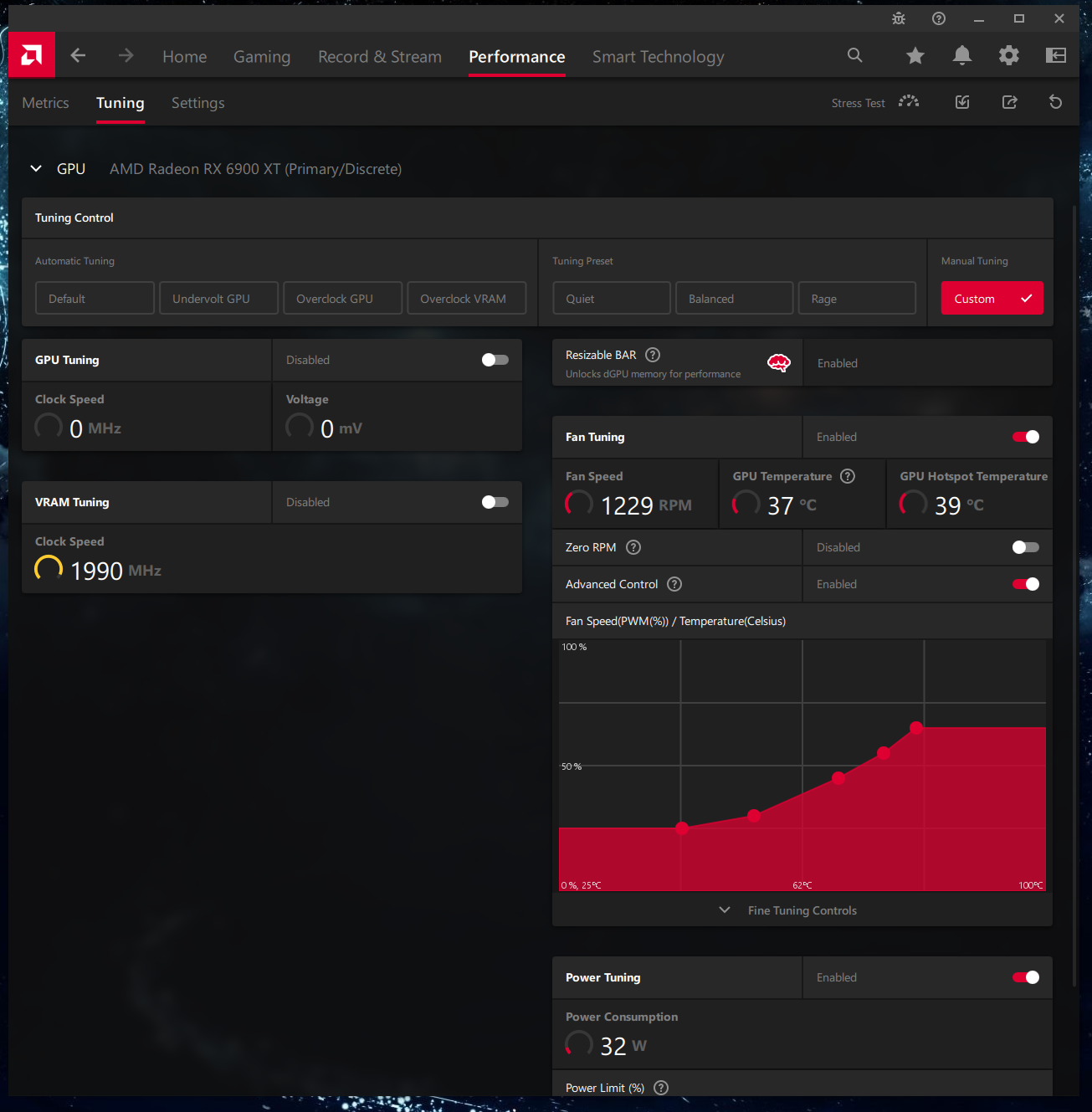This screenshot has width=1092, height=1112.
Task: Turn off Advanced Control toggle
Action: [1025, 584]
